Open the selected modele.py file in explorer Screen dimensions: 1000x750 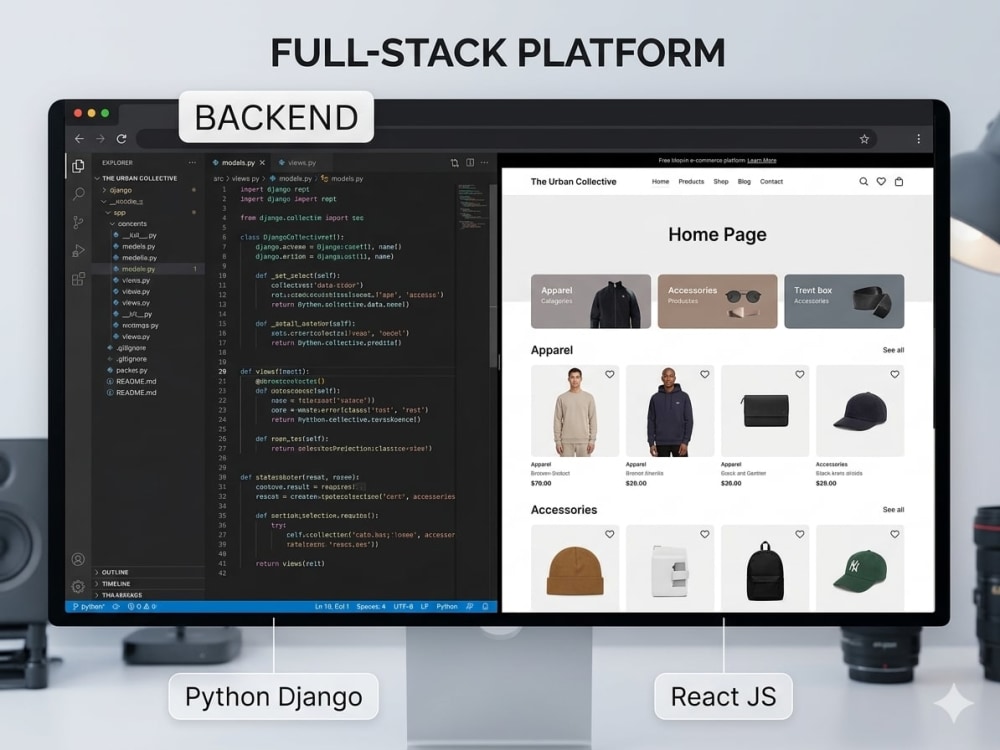pos(149,269)
